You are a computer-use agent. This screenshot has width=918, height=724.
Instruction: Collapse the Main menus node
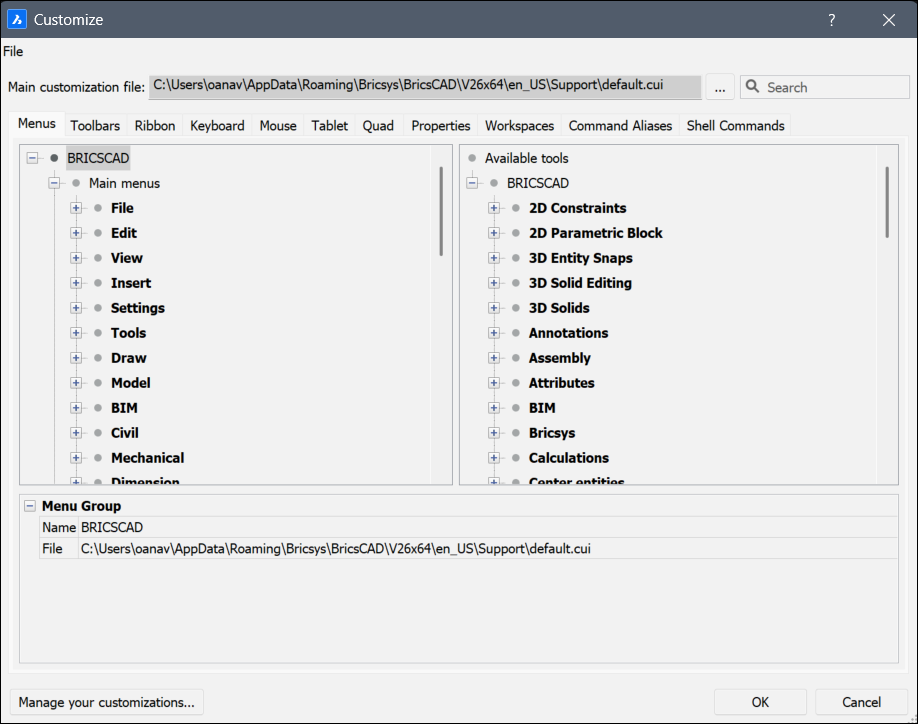click(x=54, y=183)
